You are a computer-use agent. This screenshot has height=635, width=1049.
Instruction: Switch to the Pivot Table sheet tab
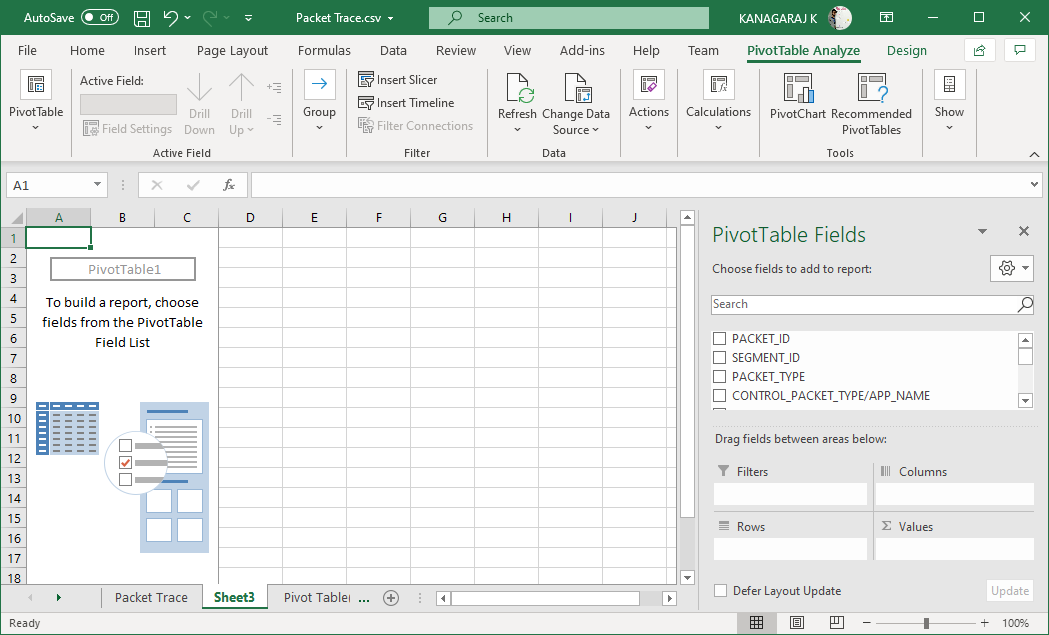pos(316,598)
